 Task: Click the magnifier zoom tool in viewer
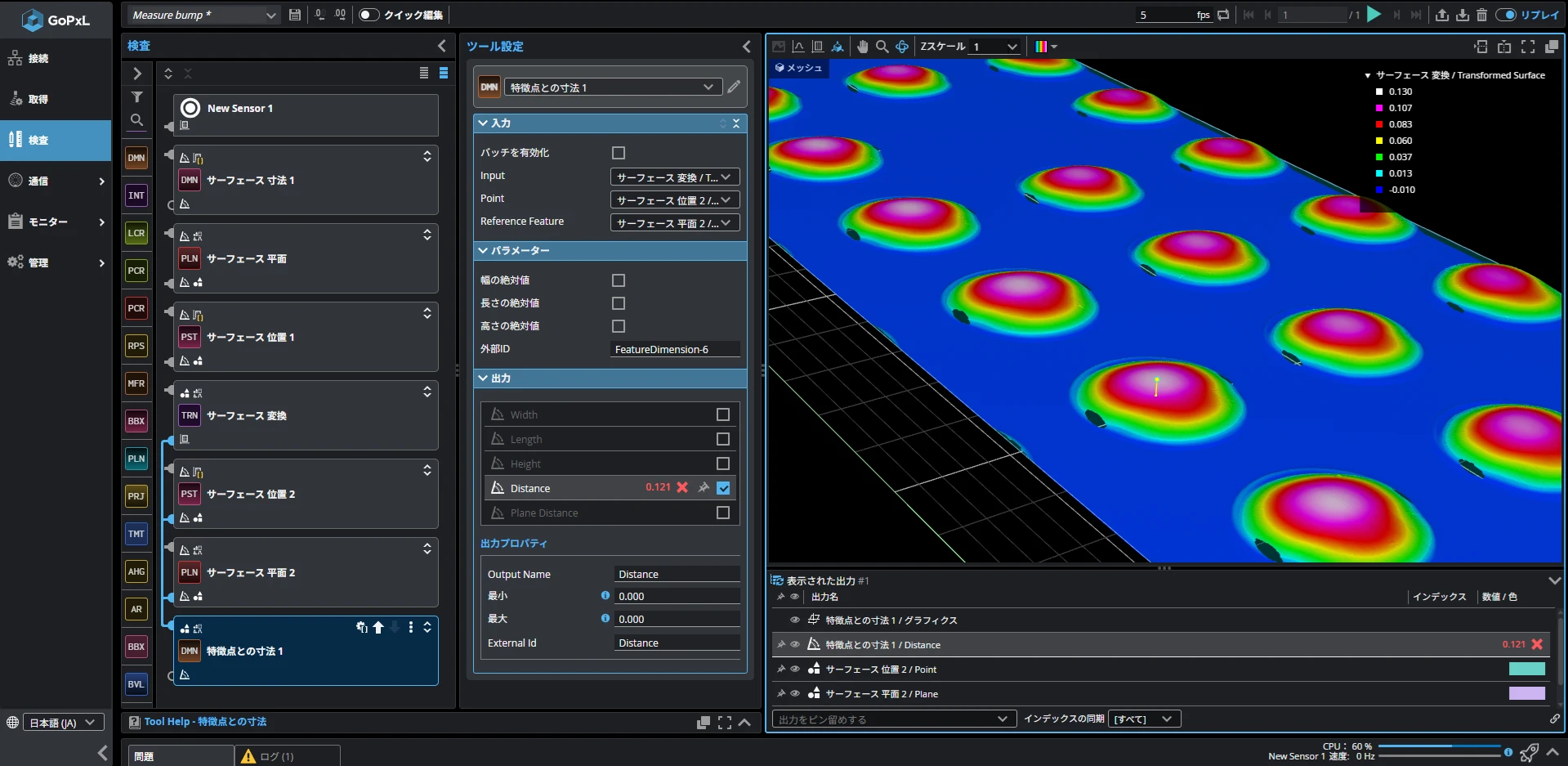tap(882, 47)
